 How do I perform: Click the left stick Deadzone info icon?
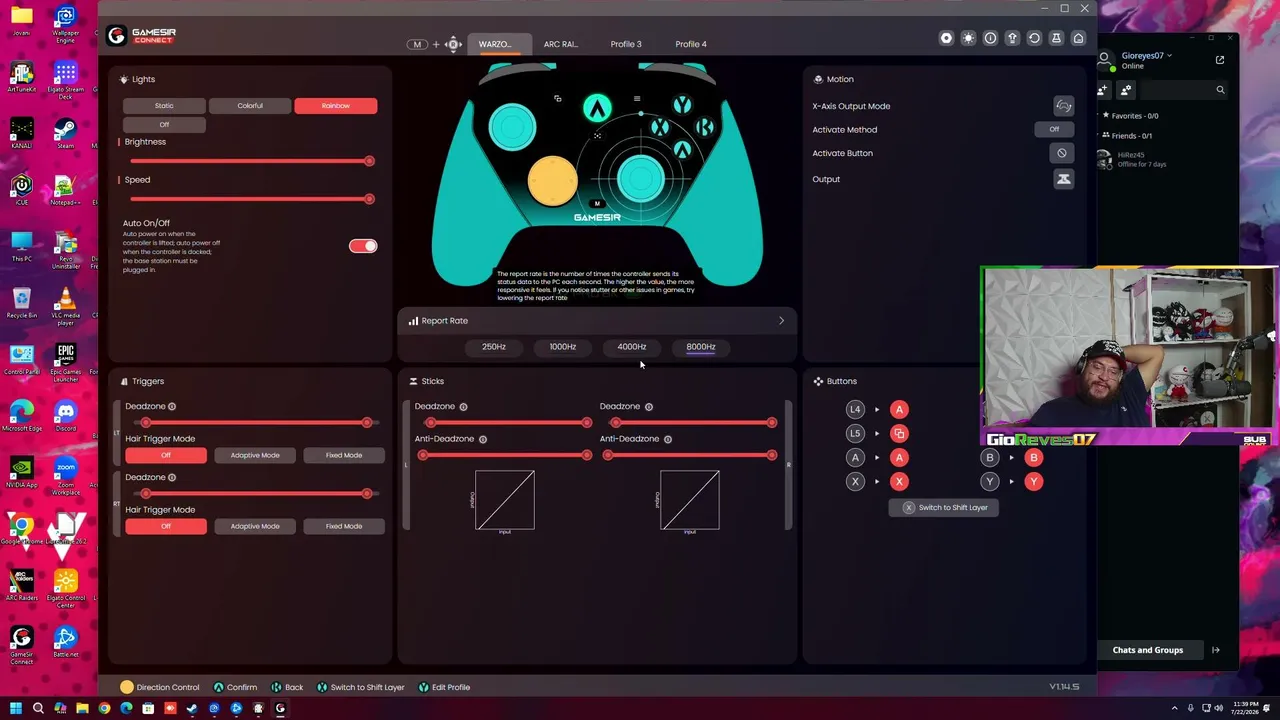pyautogui.click(x=463, y=407)
